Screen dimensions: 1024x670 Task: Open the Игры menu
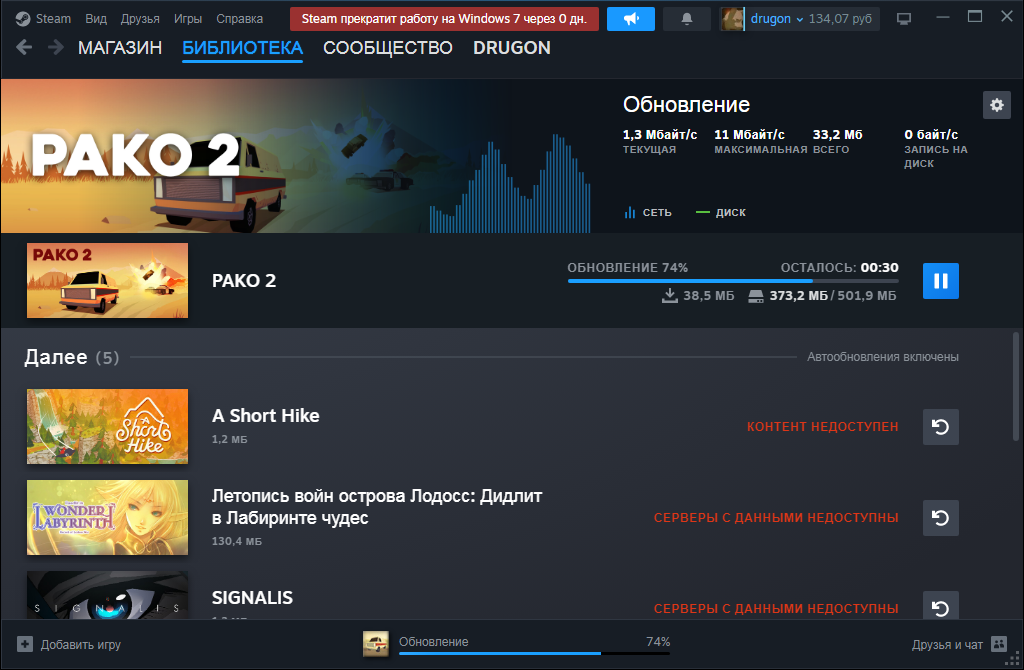[x=187, y=19]
